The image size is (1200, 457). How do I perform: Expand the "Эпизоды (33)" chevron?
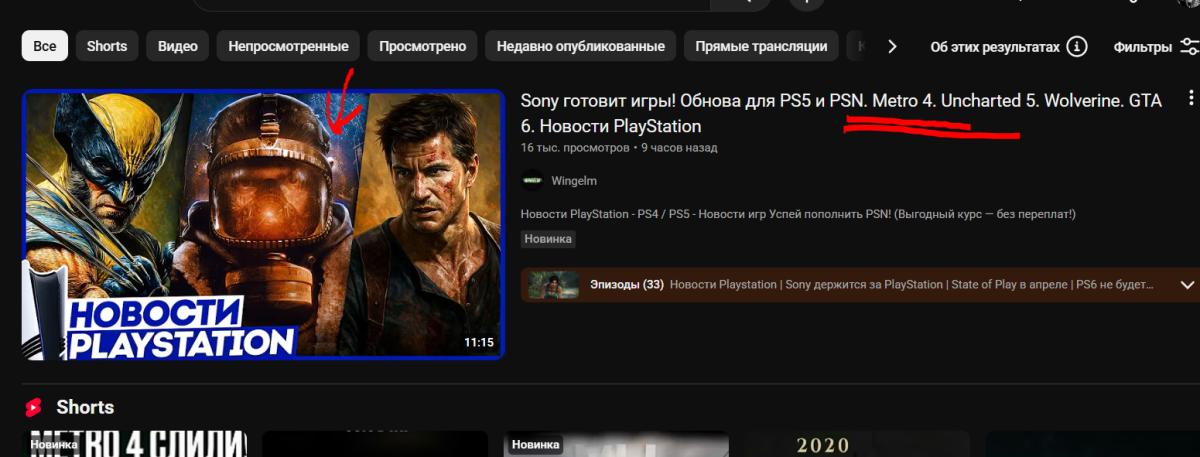tap(1188, 285)
